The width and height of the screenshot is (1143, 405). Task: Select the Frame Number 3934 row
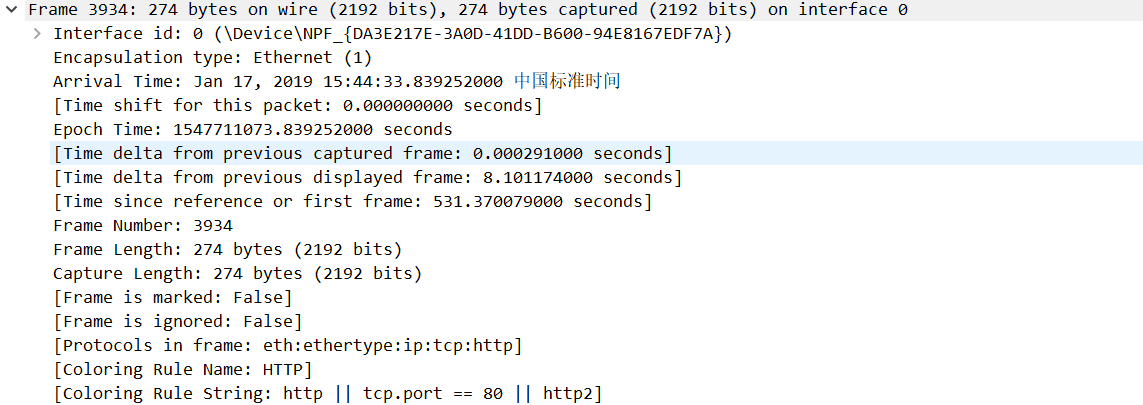click(142, 226)
